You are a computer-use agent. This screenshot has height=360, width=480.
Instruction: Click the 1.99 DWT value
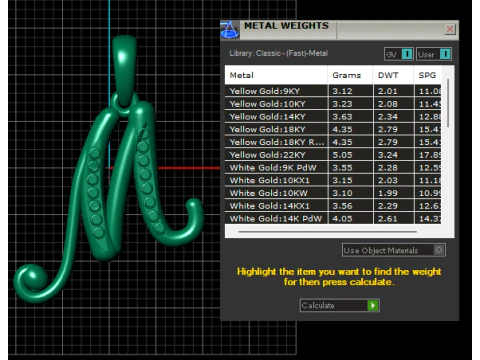pyautogui.click(x=388, y=193)
